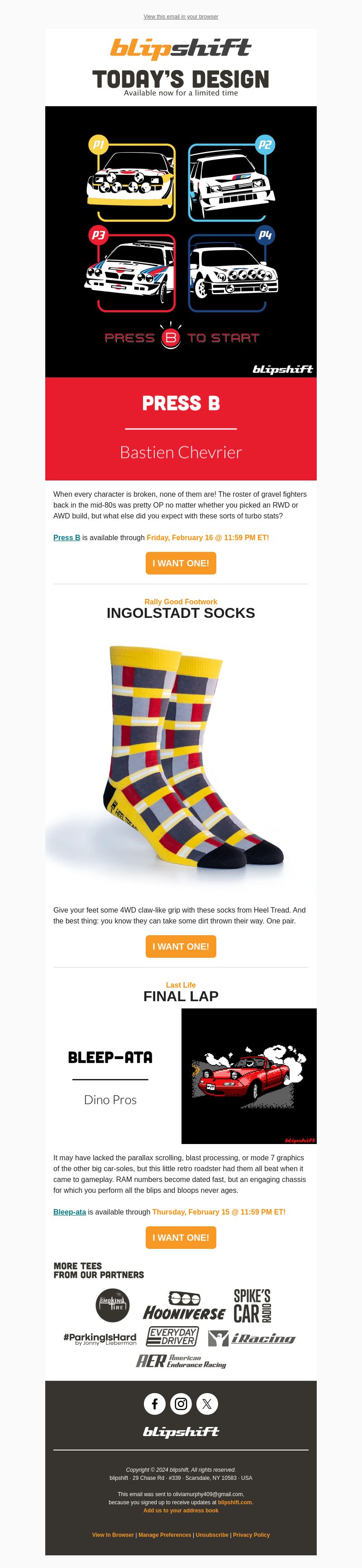Screen dimensions: 362x1568
Task: Click the blipshift logo at the top
Action: [181, 47]
